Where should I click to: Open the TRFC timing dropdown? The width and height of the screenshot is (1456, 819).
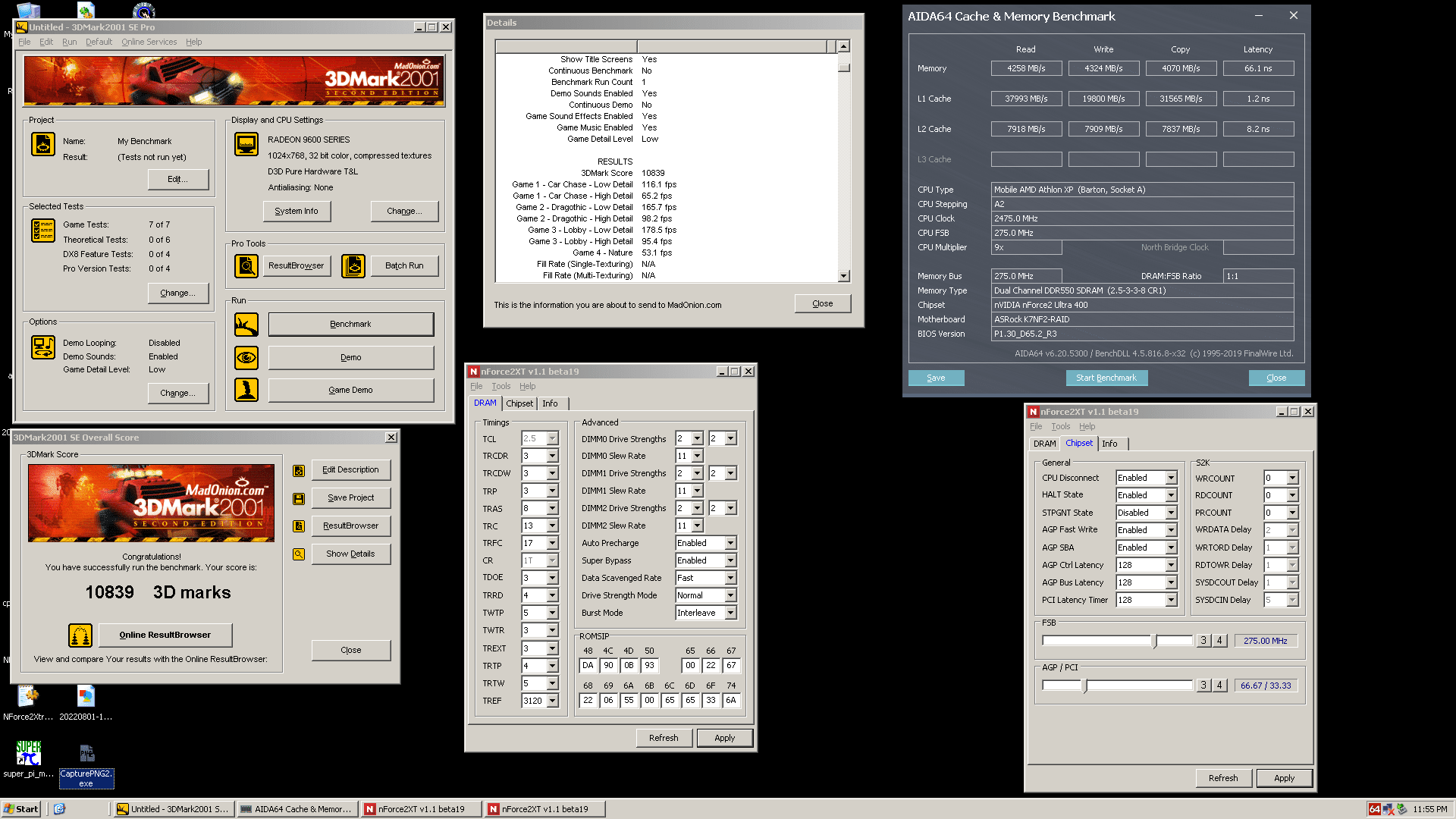pyautogui.click(x=552, y=544)
